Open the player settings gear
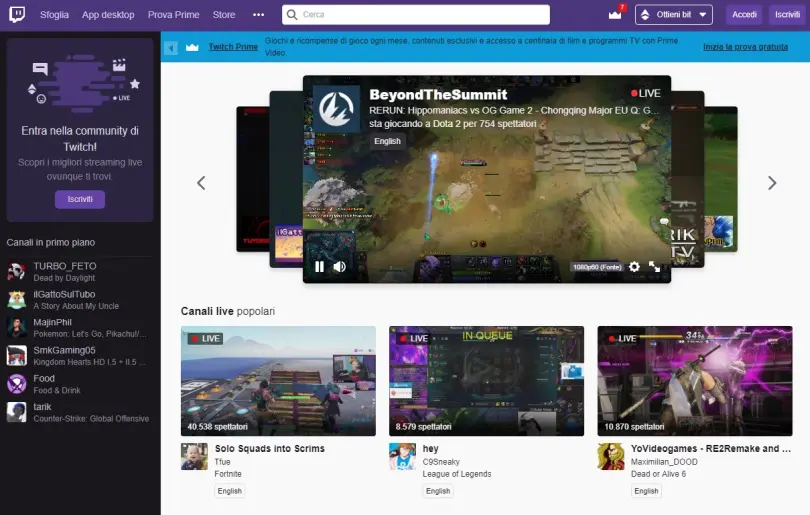 [x=634, y=267]
